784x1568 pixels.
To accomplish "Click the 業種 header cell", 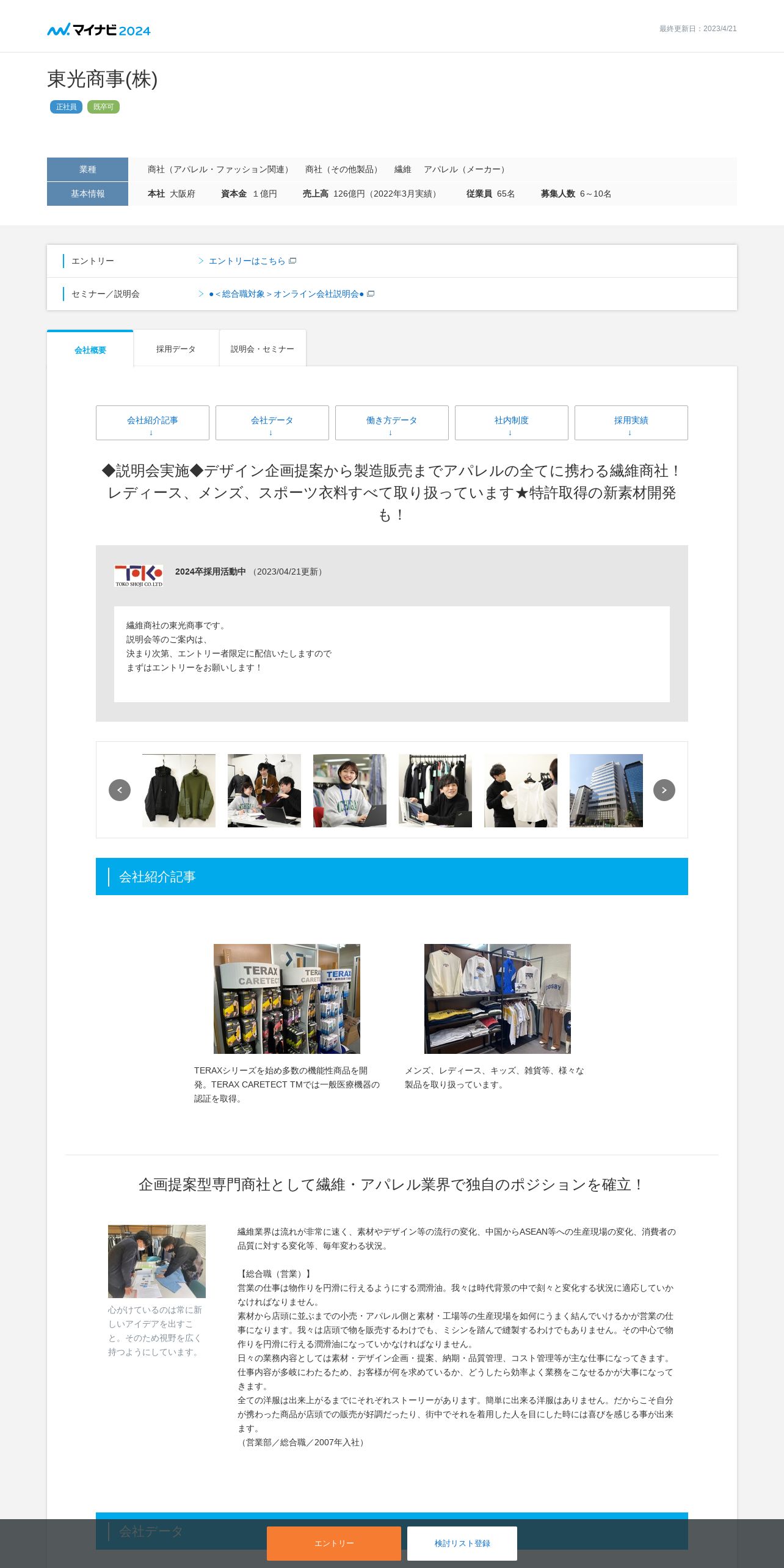I will [x=87, y=169].
